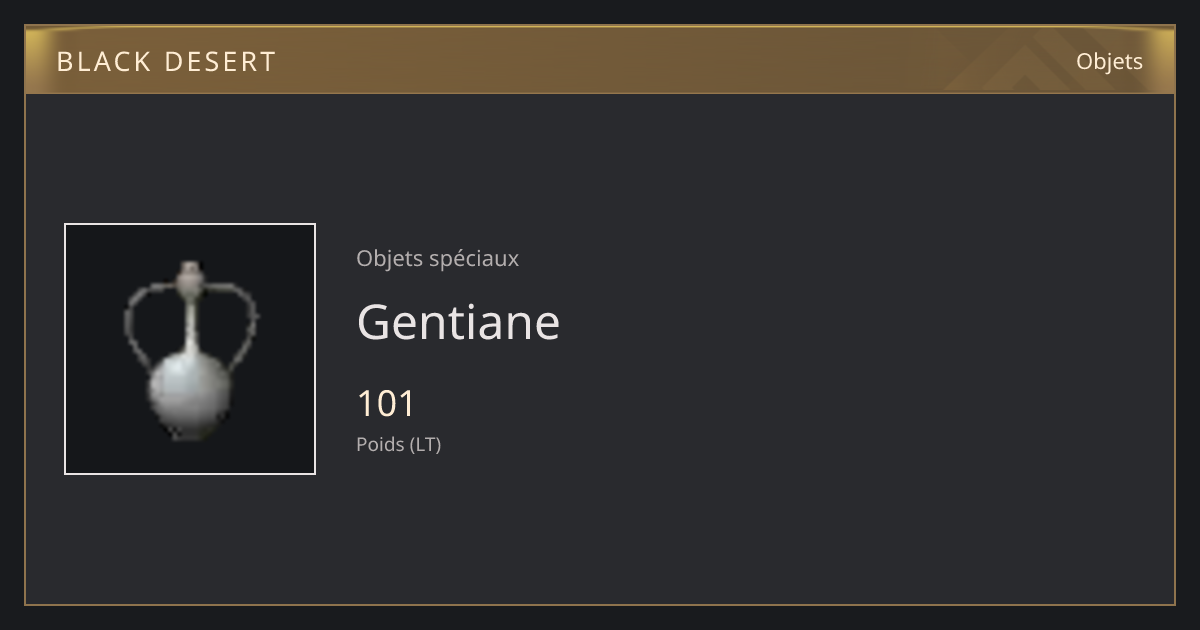Click the white-bordered item thumbnail frame
1200x630 pixels.
190,349
